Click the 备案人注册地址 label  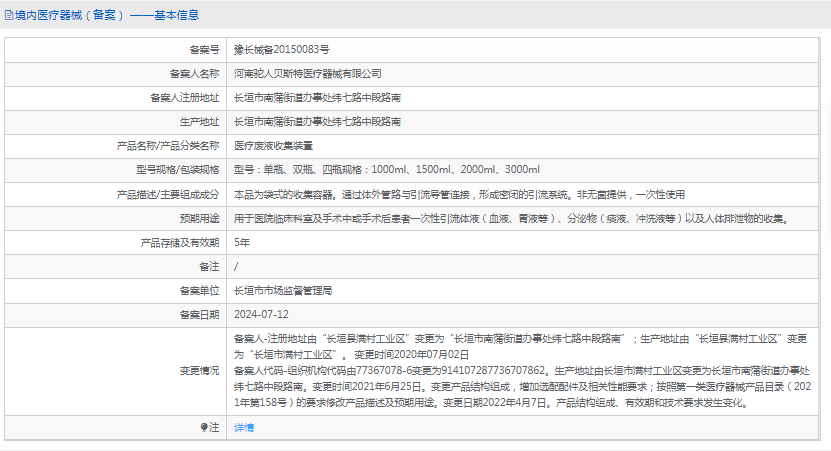[185, 98]
